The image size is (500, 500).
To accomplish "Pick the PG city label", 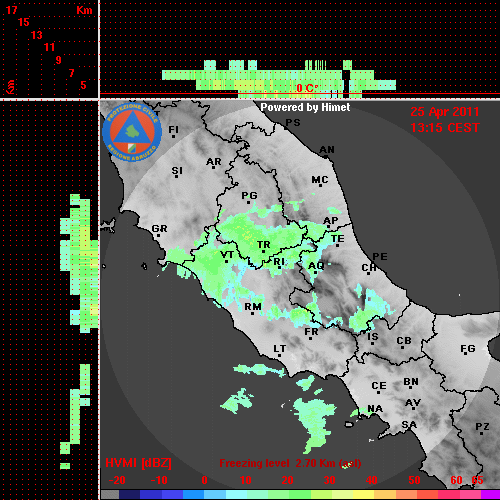I will [249, 195].
